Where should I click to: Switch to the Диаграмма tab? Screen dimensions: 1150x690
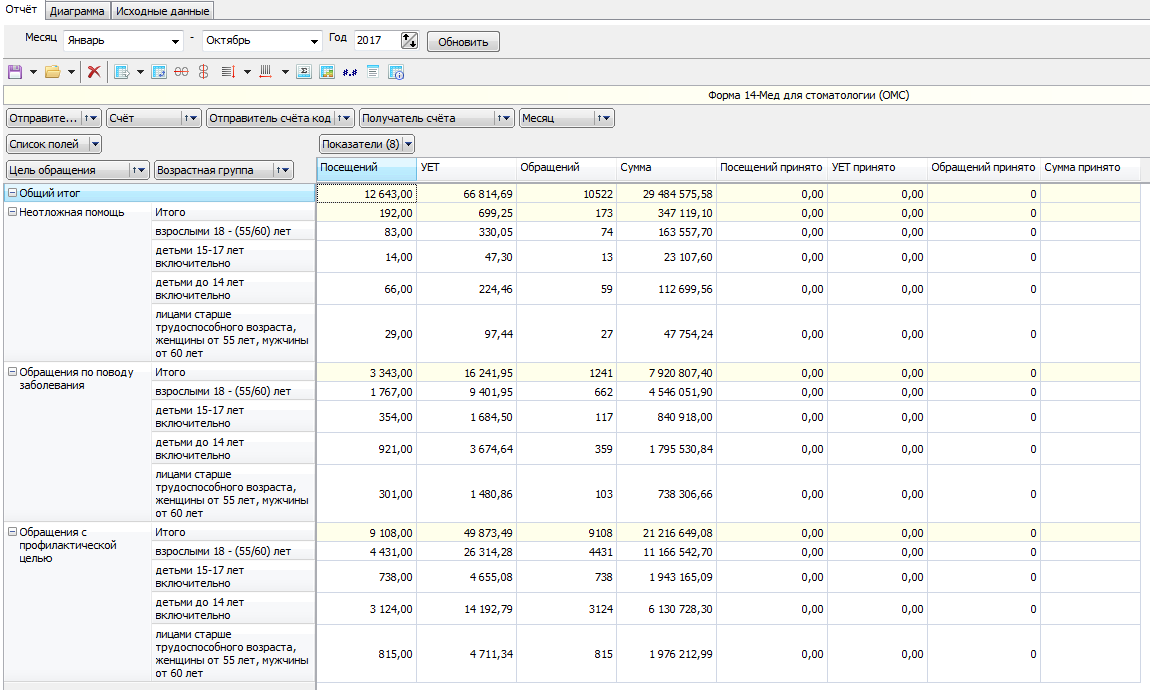(77, 11)
